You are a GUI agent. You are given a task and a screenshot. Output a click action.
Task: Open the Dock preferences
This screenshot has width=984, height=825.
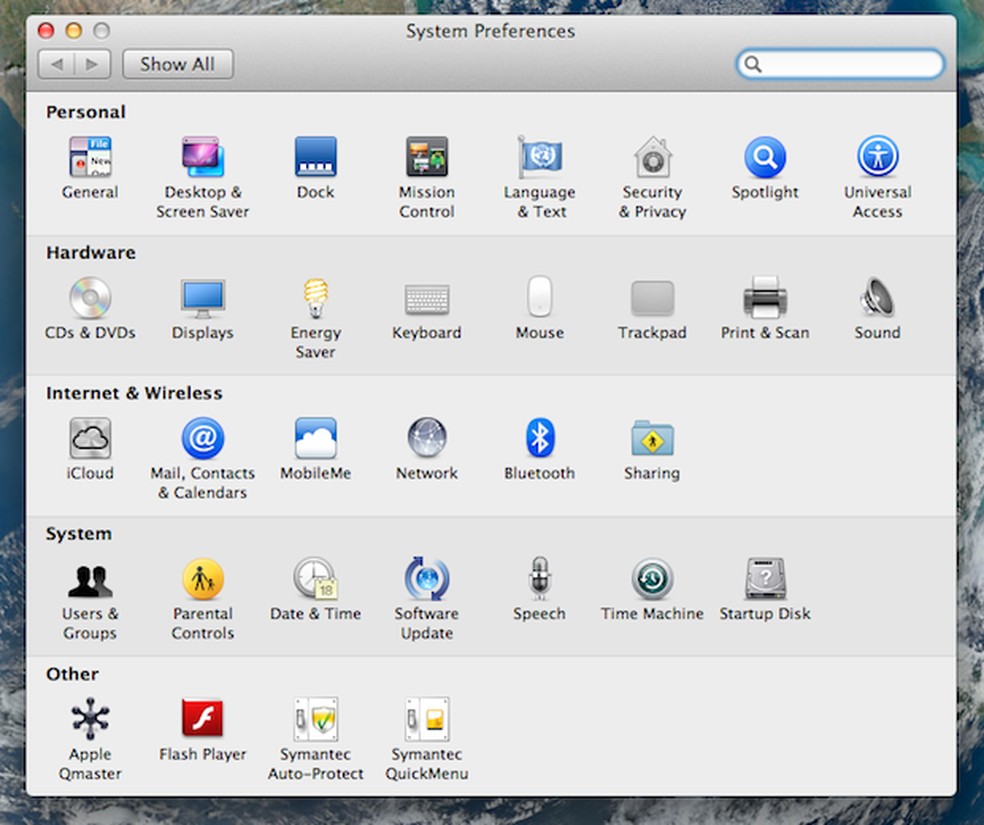pos(315,157)
